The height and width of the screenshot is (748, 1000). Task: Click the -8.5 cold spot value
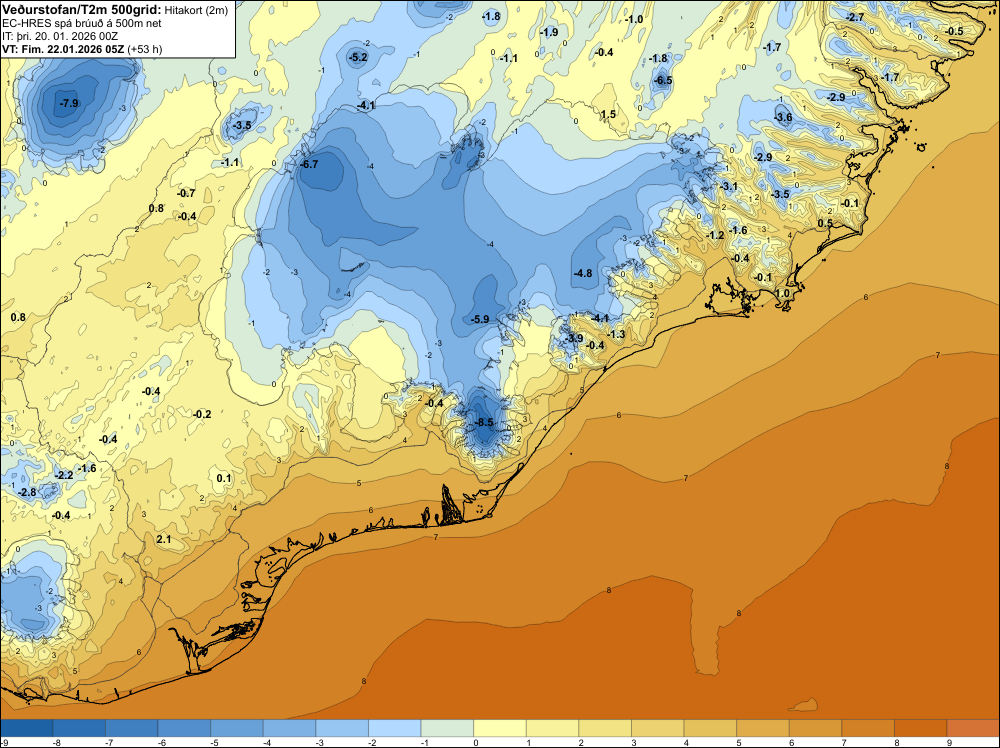484,422
